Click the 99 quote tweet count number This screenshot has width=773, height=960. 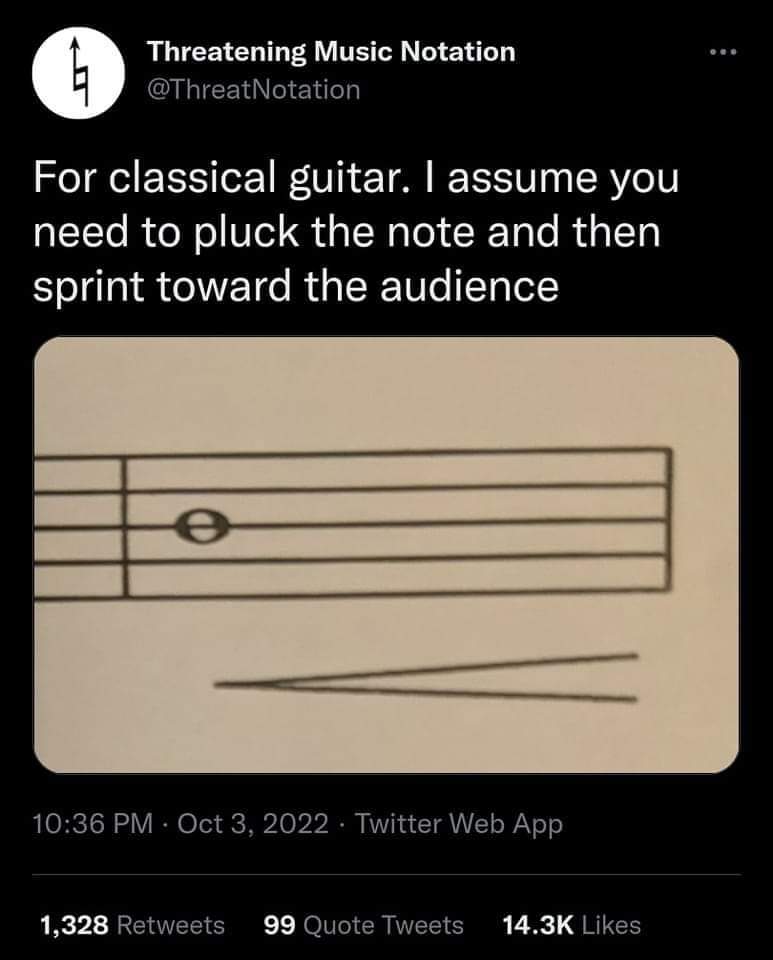(280, 925)
